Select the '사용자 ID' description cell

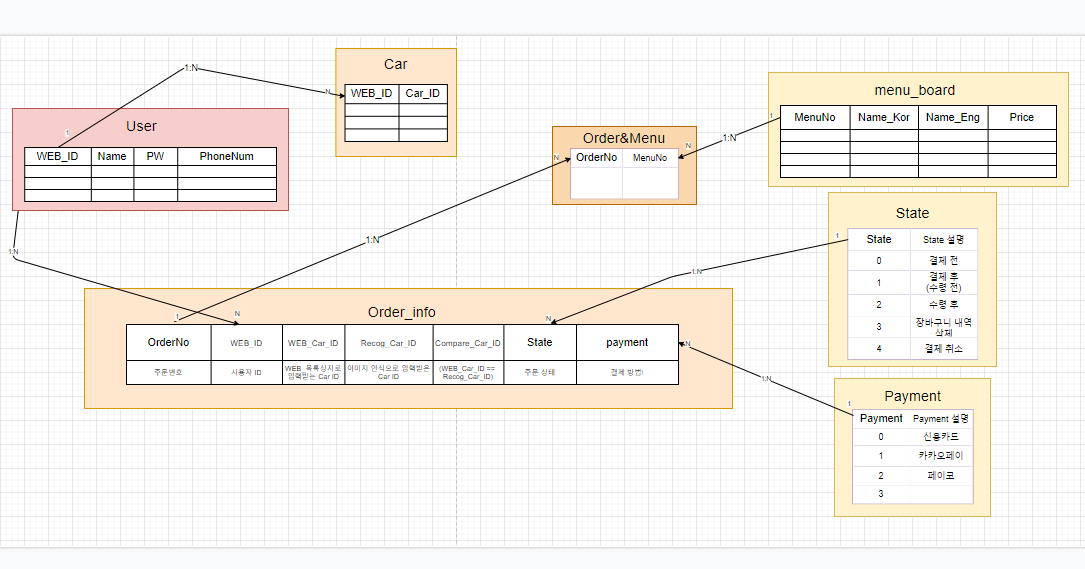pos(246,372)
